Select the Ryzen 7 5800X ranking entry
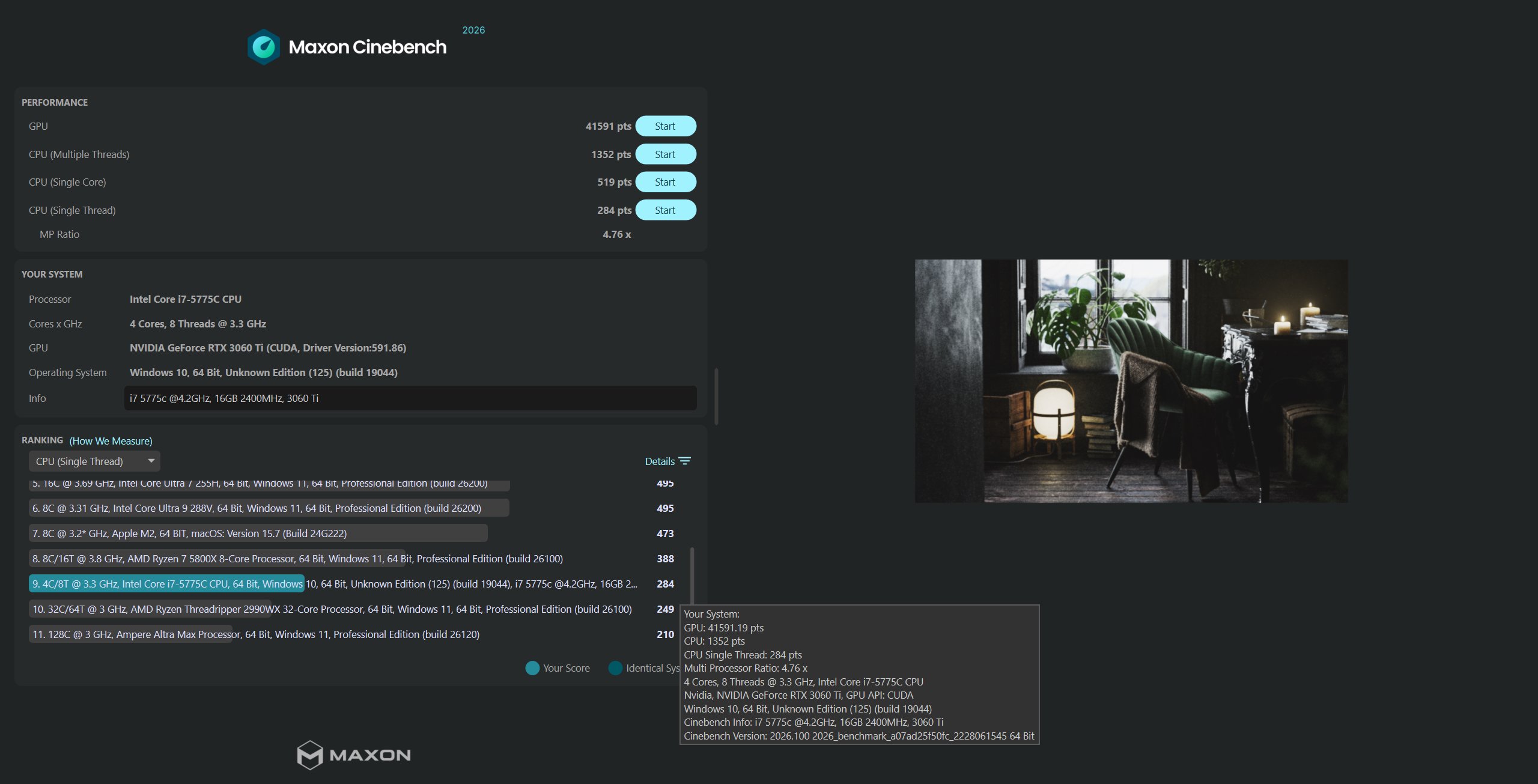This screenshot has width=1538, height=784. (297, 559)
